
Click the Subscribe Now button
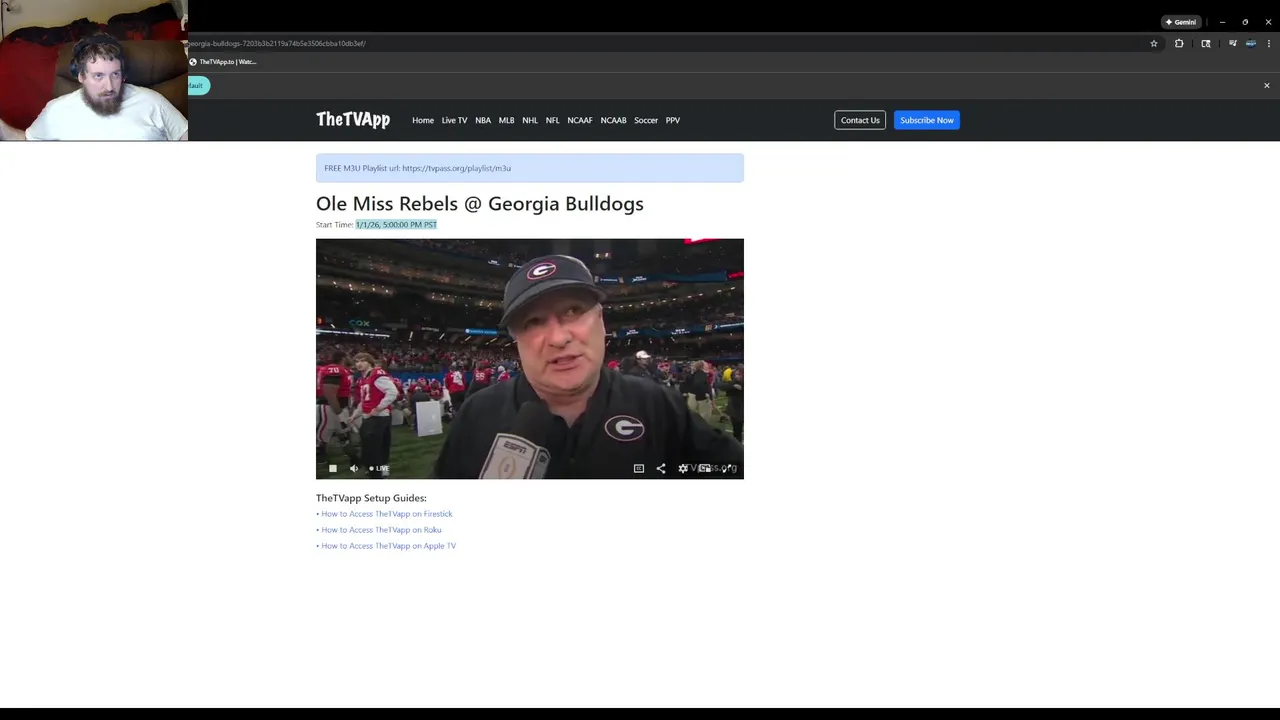coord(927,120)
